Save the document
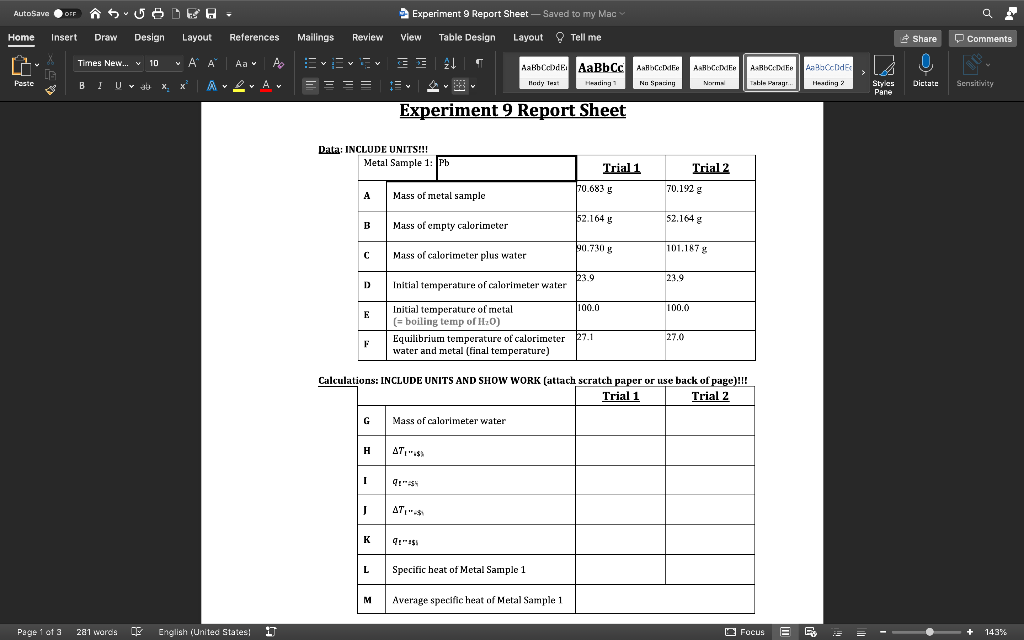1024x640 pixels. coord(211,13)
